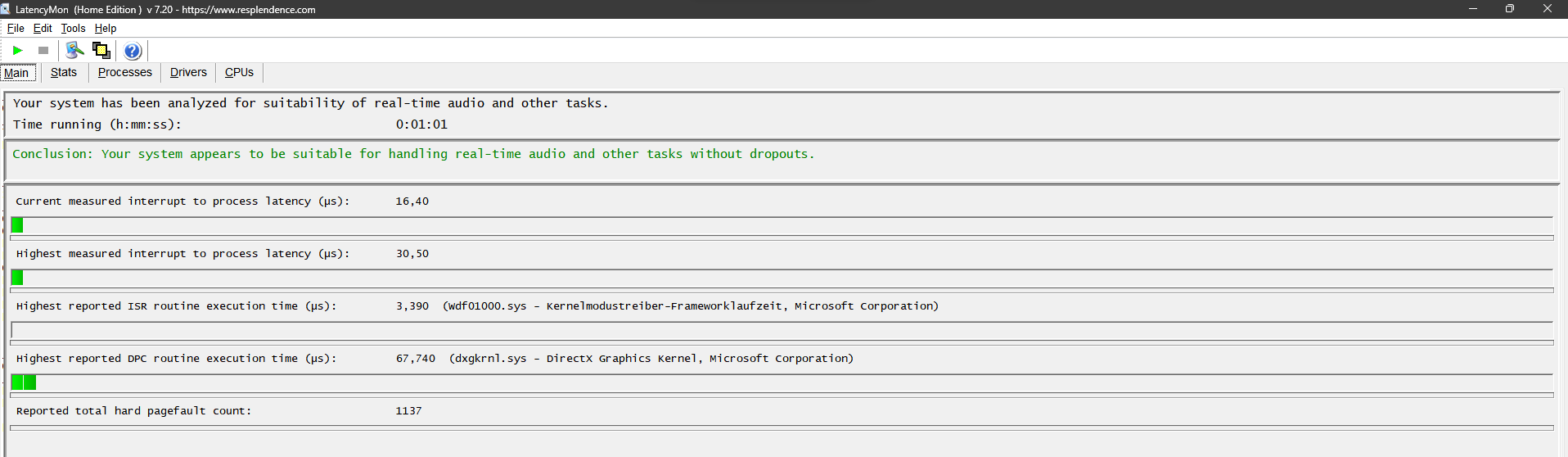Screen dimensions: 1568x457
Task: Click the LatencyMon icon in the title bar
Action: (x=6, y=9)
